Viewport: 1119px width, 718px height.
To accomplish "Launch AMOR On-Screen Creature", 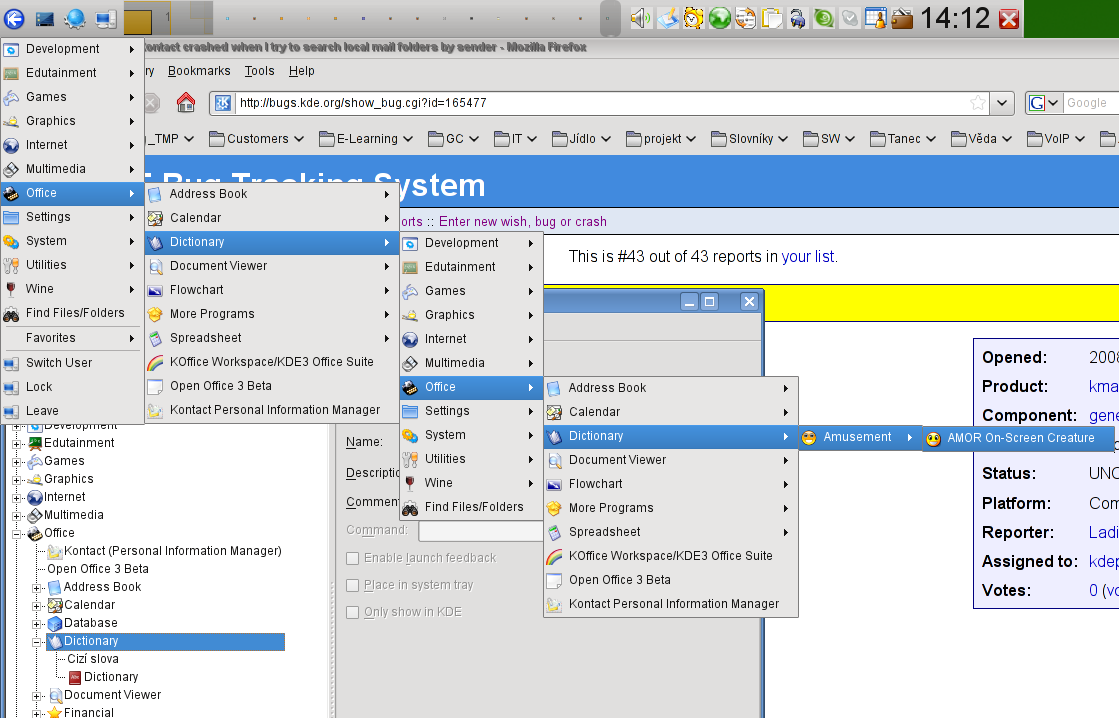I will pos(1018,438).
